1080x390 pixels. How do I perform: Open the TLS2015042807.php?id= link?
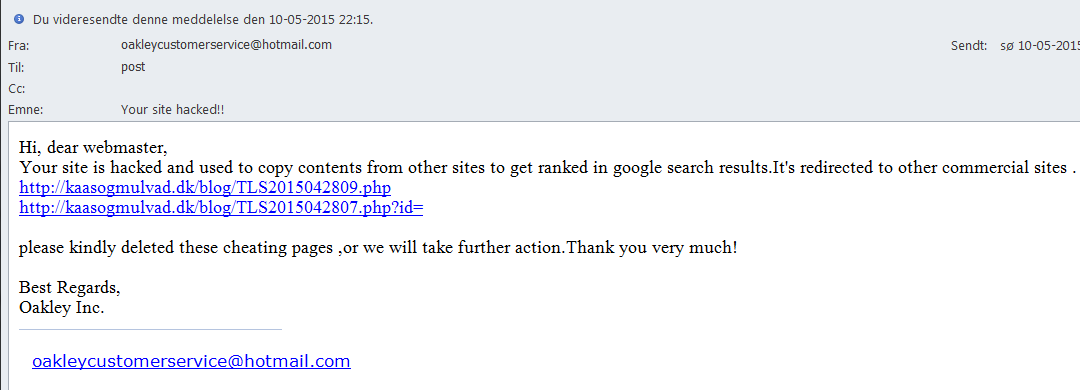[x=221, y=207]
